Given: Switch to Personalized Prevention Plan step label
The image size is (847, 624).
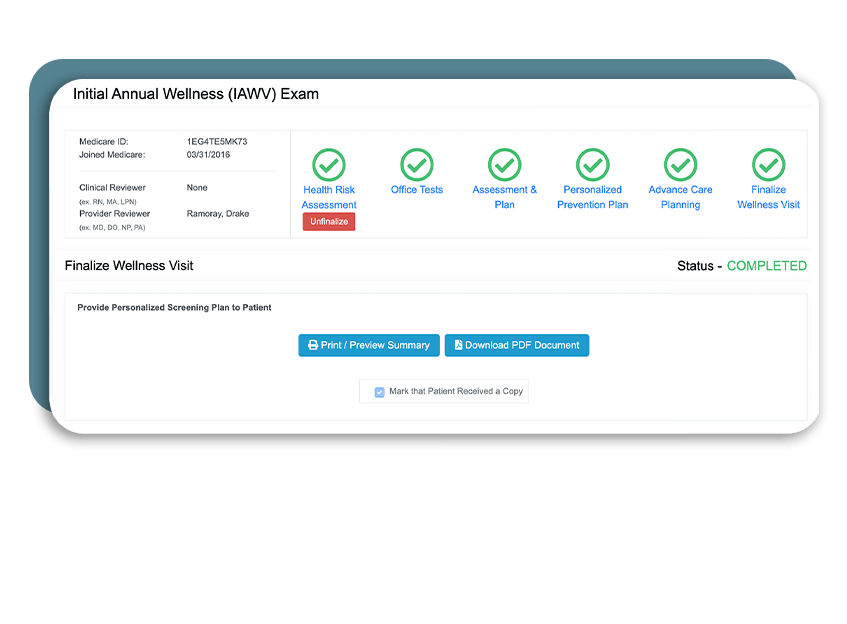Looking at the screenshot, I should [x=593, y=197].
